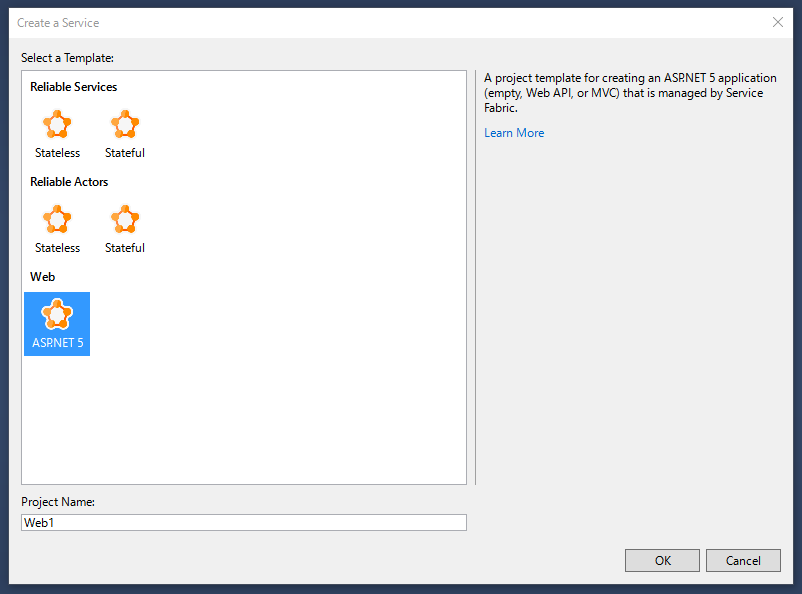Confirm with the OK button

pyautogui.click(x=662, y=561)
